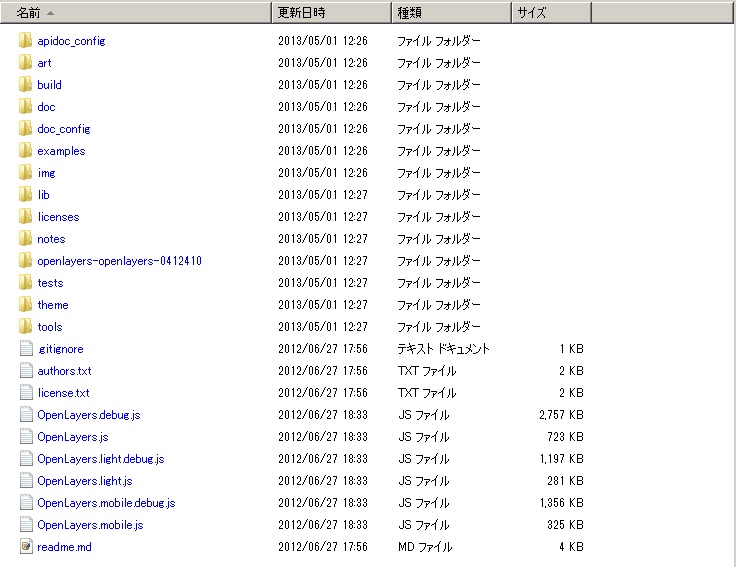736x567 pixels.
Task: Click the readme.md file icon
Action: tap(26, 547)
